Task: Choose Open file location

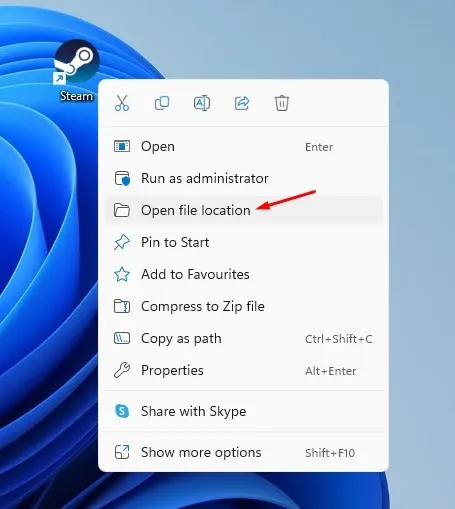Action: pyautogui.click(x=243, y=210)
